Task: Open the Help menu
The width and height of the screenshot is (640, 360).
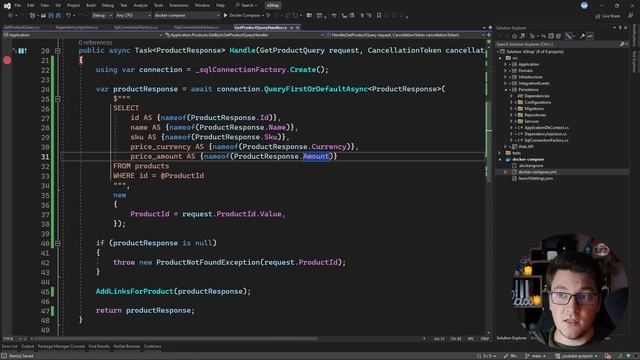Action: point(220,5)
